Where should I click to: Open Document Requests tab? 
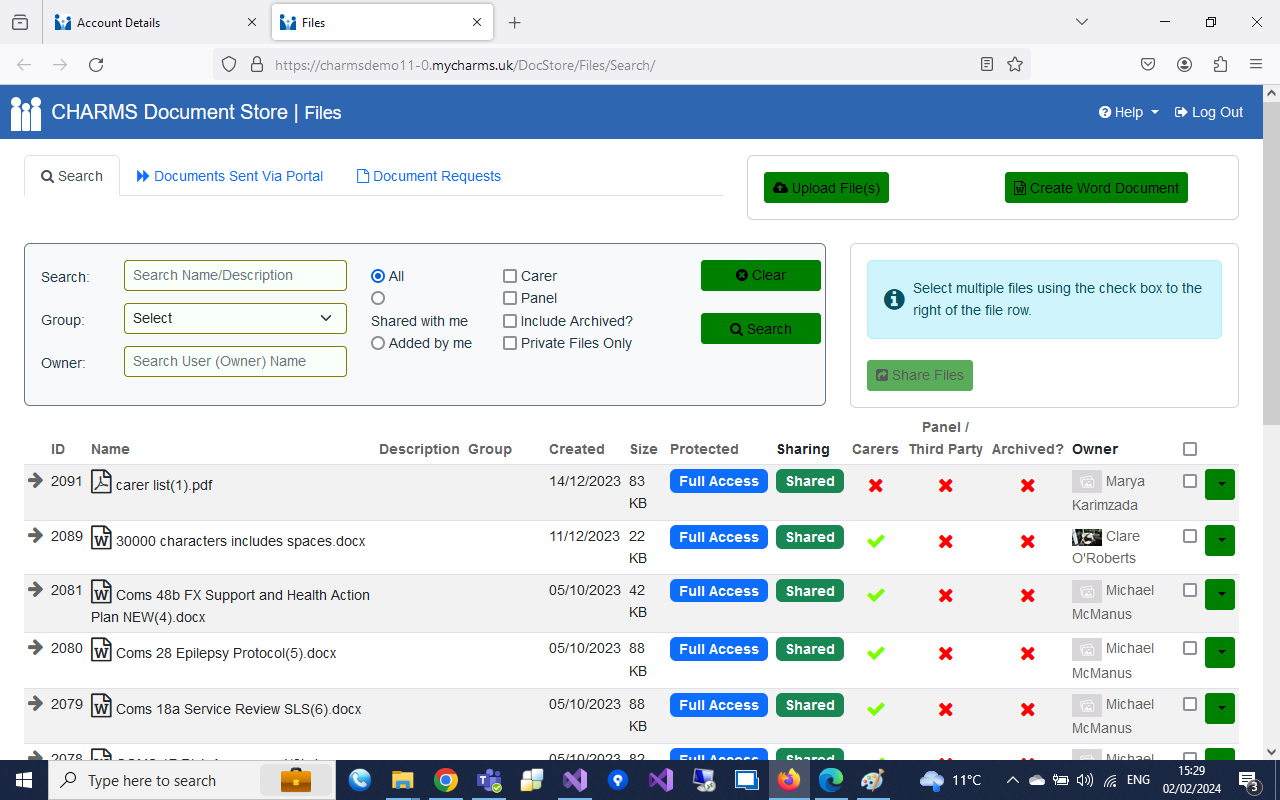pyautogui.click(x=429, y=176)
